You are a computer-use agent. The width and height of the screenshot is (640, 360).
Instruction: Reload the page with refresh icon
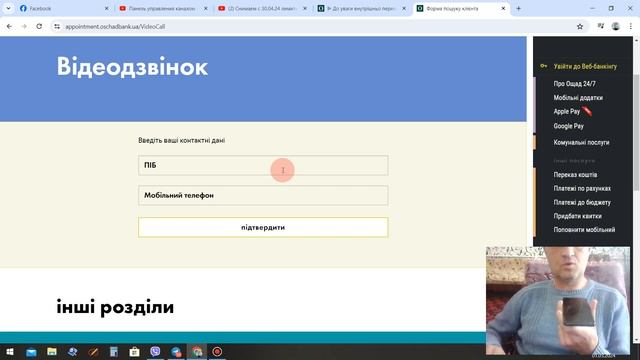tap(39, 26)
